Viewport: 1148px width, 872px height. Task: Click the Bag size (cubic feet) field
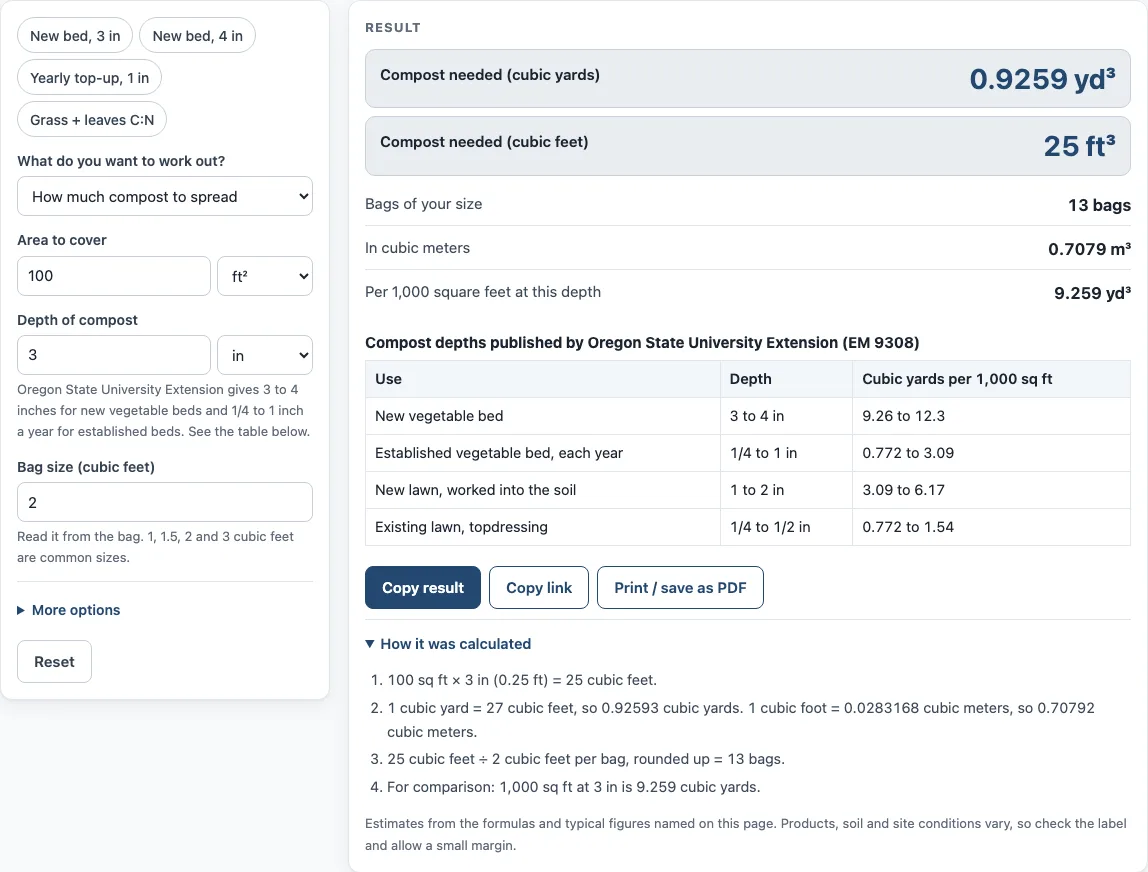click(165, 502)
